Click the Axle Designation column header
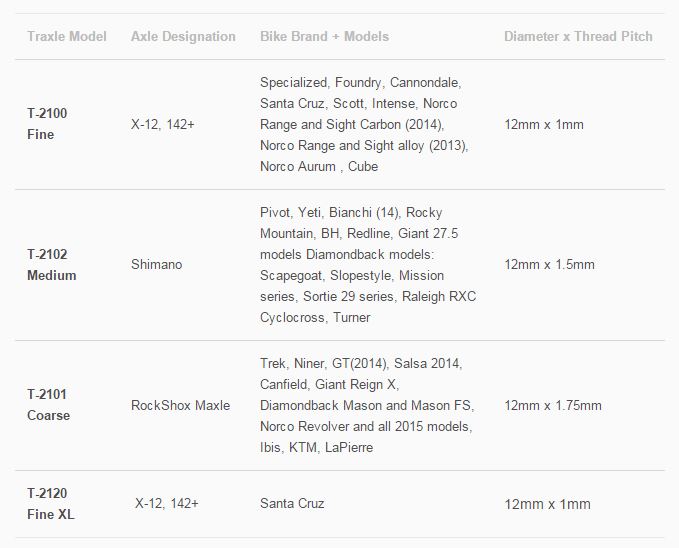 click(183, 36)
